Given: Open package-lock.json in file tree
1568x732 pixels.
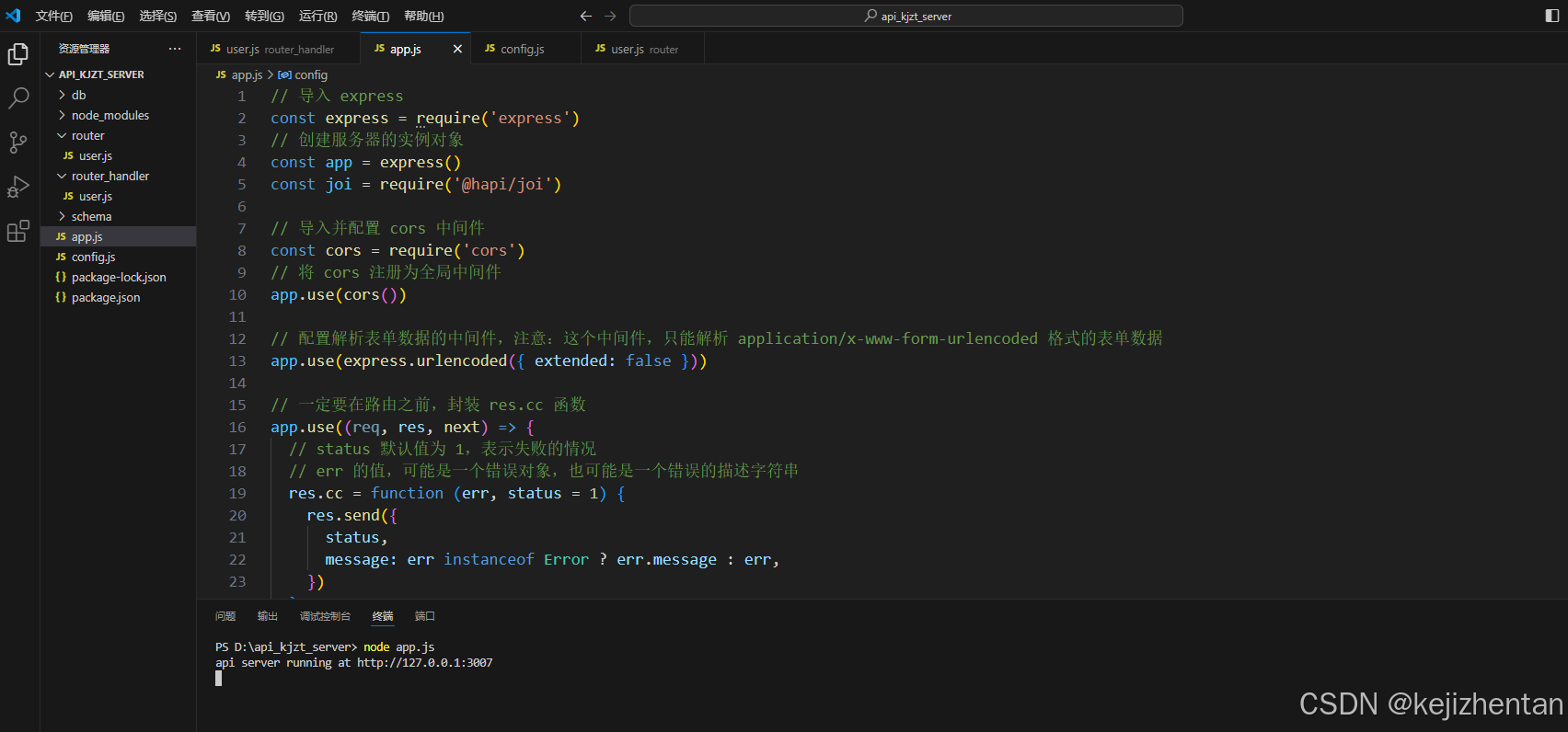Looking at the screenshot, I should (118, 277).
